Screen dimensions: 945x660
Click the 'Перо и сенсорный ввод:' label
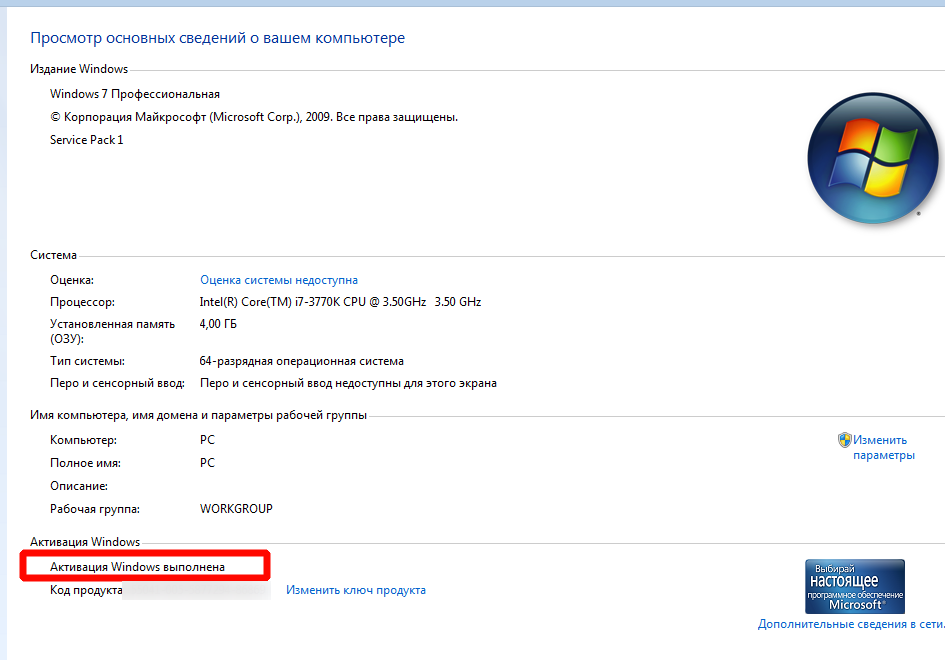click(x=118, y=383)
